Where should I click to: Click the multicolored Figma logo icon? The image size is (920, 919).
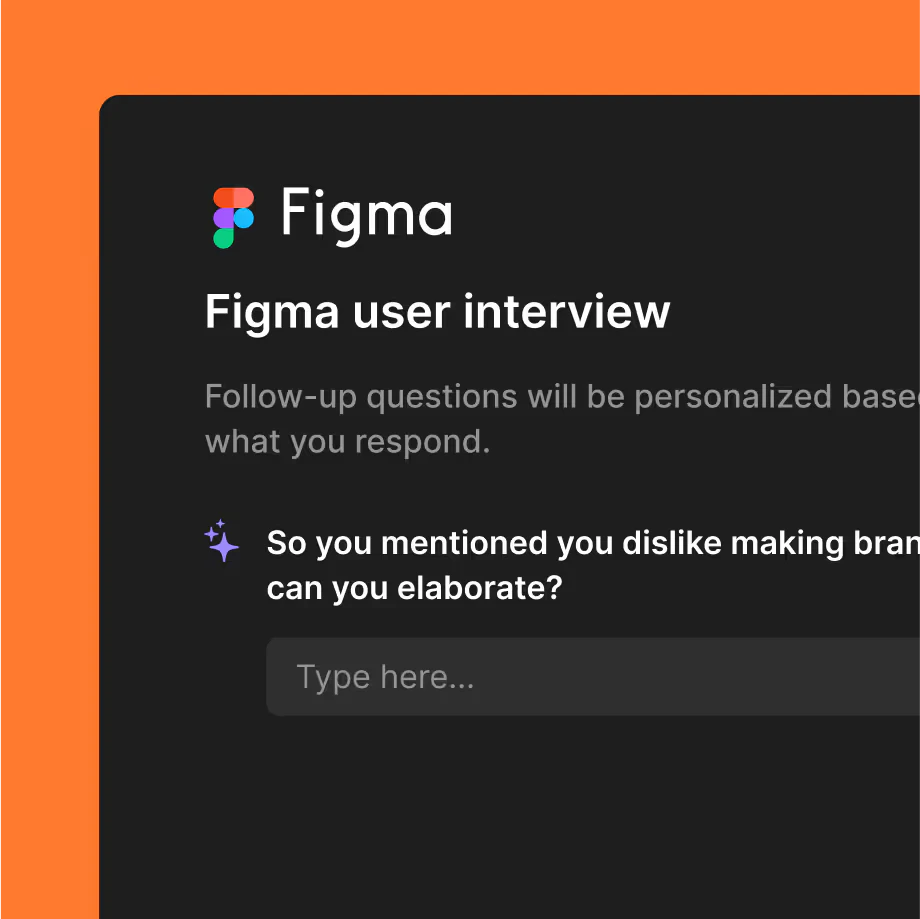pos(233,217)
